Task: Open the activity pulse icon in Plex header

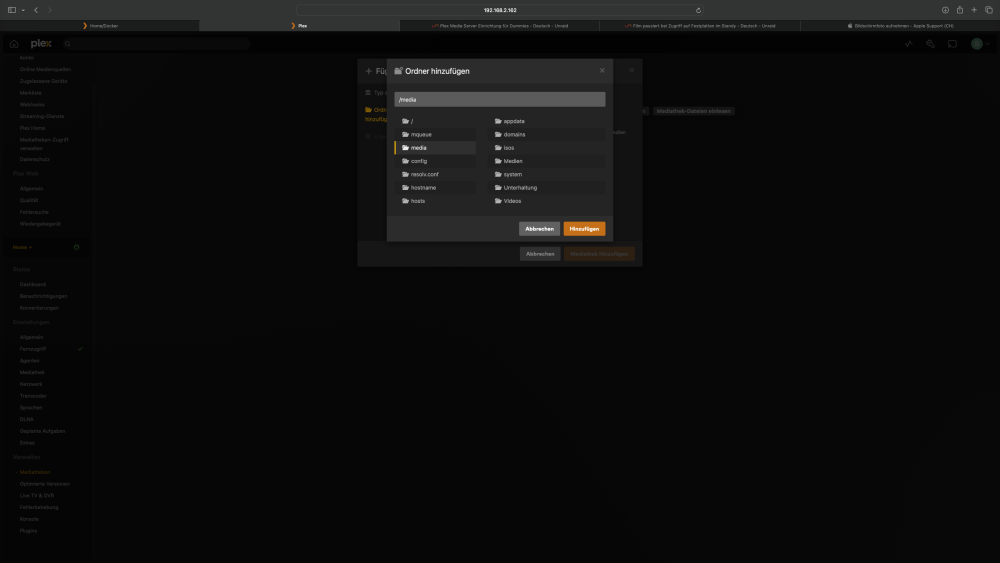Action: tap(909, 44)
